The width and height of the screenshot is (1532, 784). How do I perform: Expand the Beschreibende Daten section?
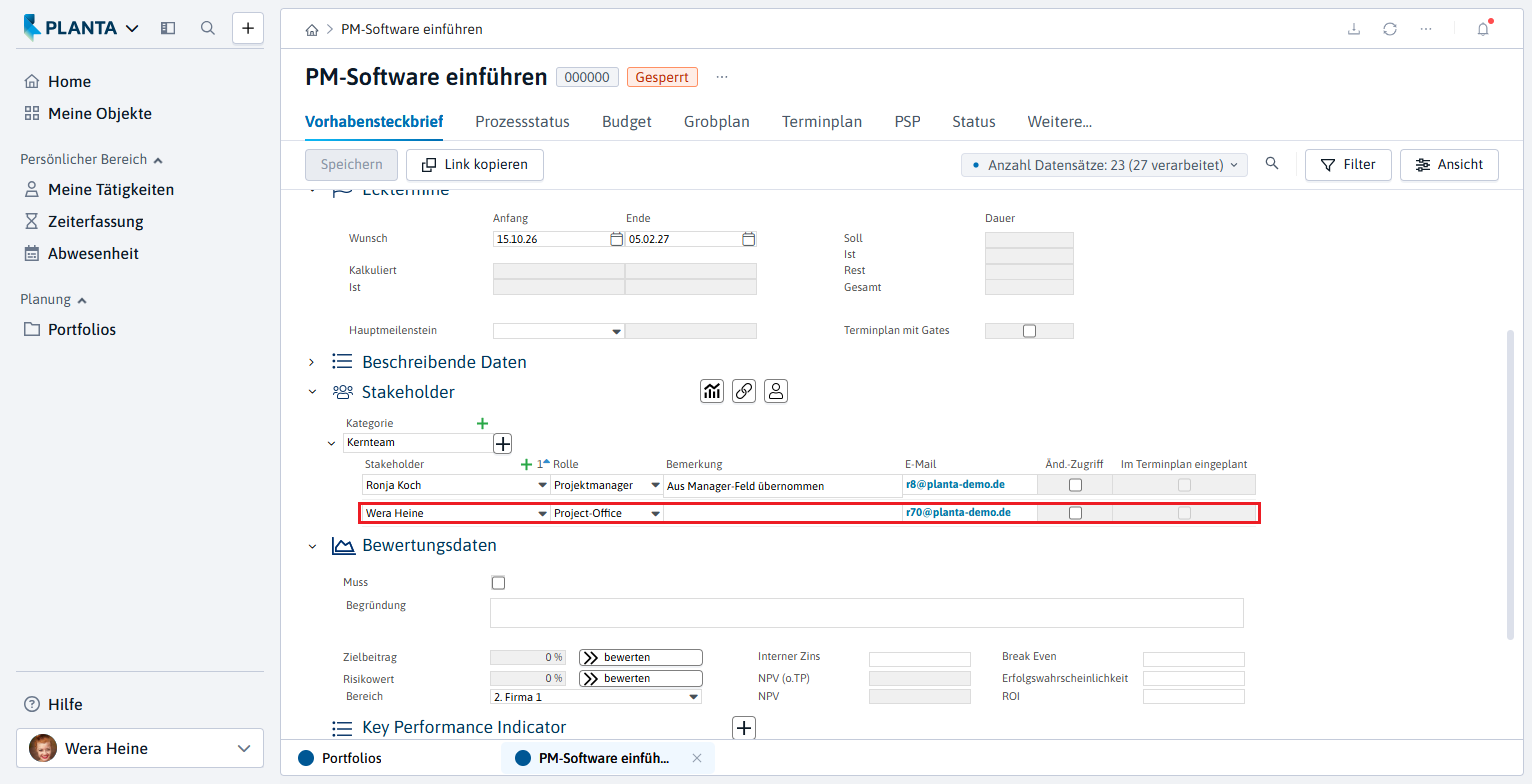pyautogui.click(x=311, y=362)
